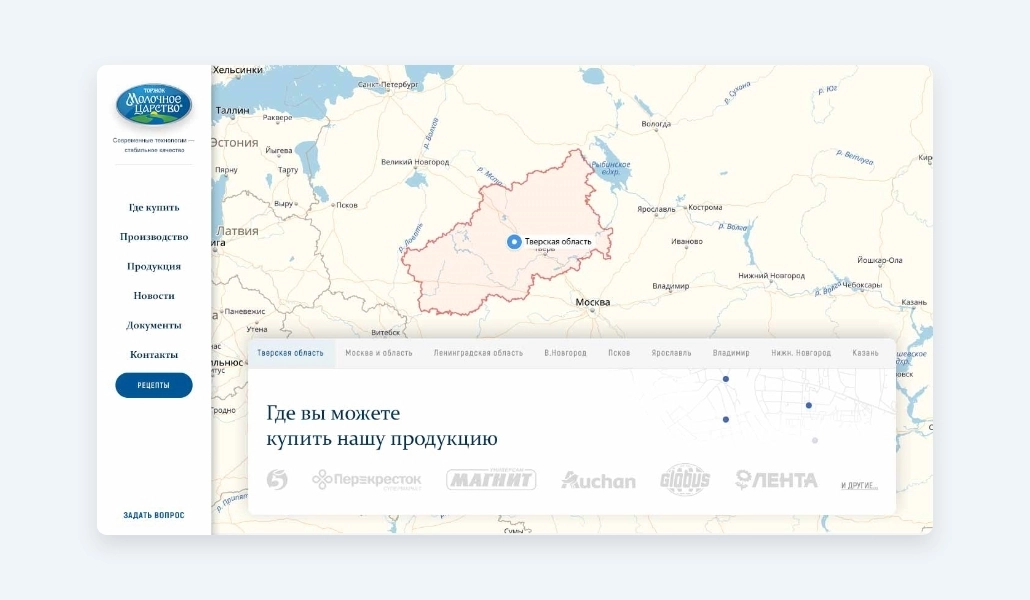Click Чебоксары on the map
Screen dimensions: 1030x600
coord(862,285)
